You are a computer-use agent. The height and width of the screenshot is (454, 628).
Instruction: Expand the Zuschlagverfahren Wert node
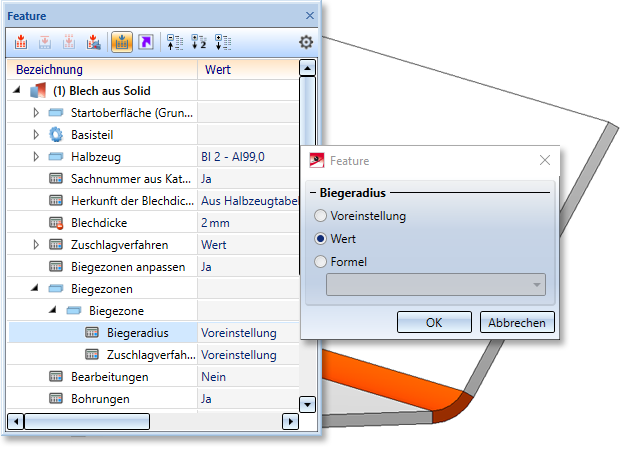coord(36,245)
